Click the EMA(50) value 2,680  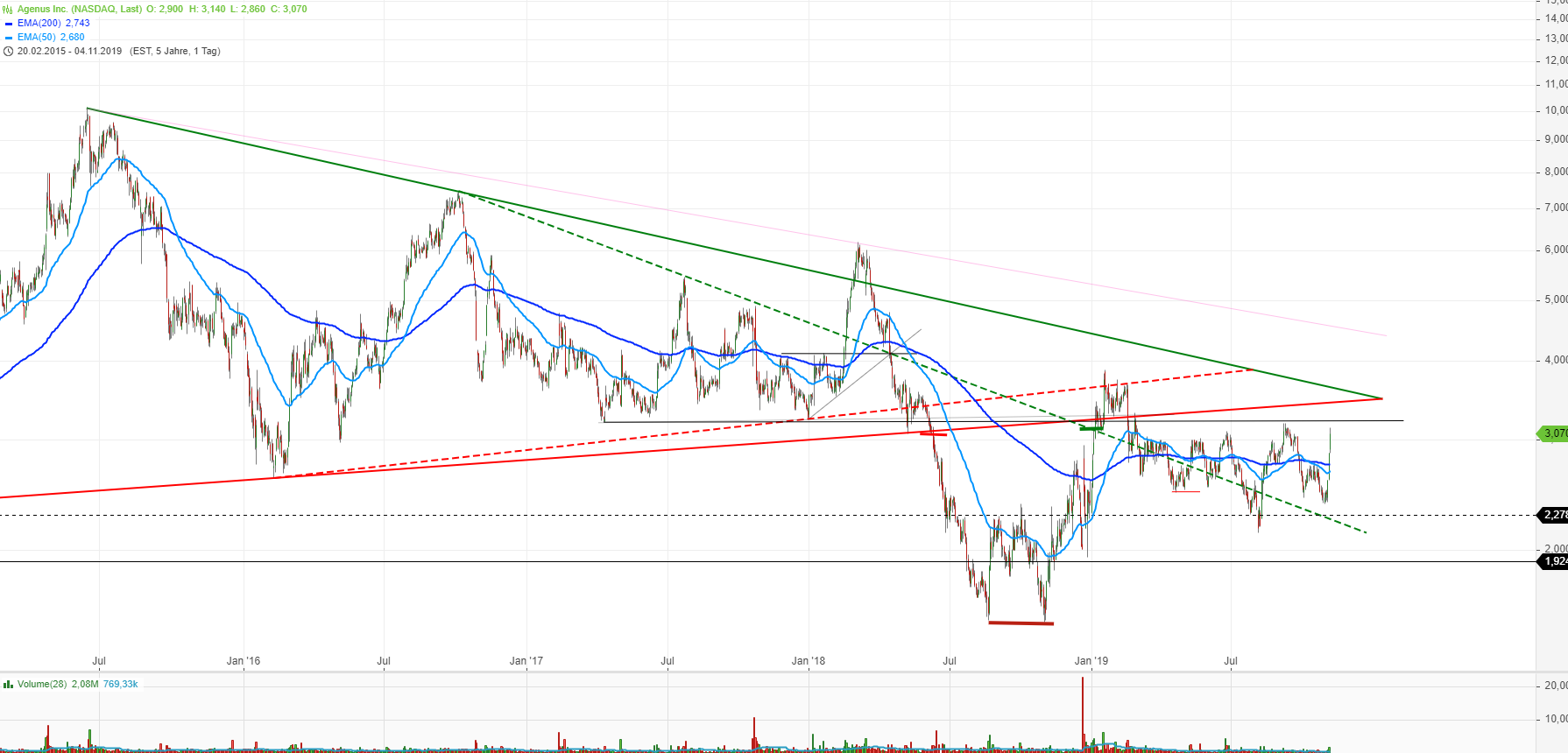point(73,37)
